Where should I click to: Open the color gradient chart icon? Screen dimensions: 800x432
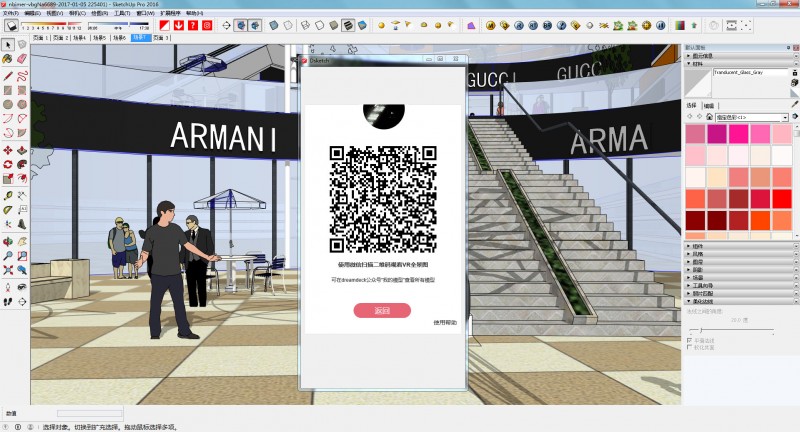(x=680, y=25)
